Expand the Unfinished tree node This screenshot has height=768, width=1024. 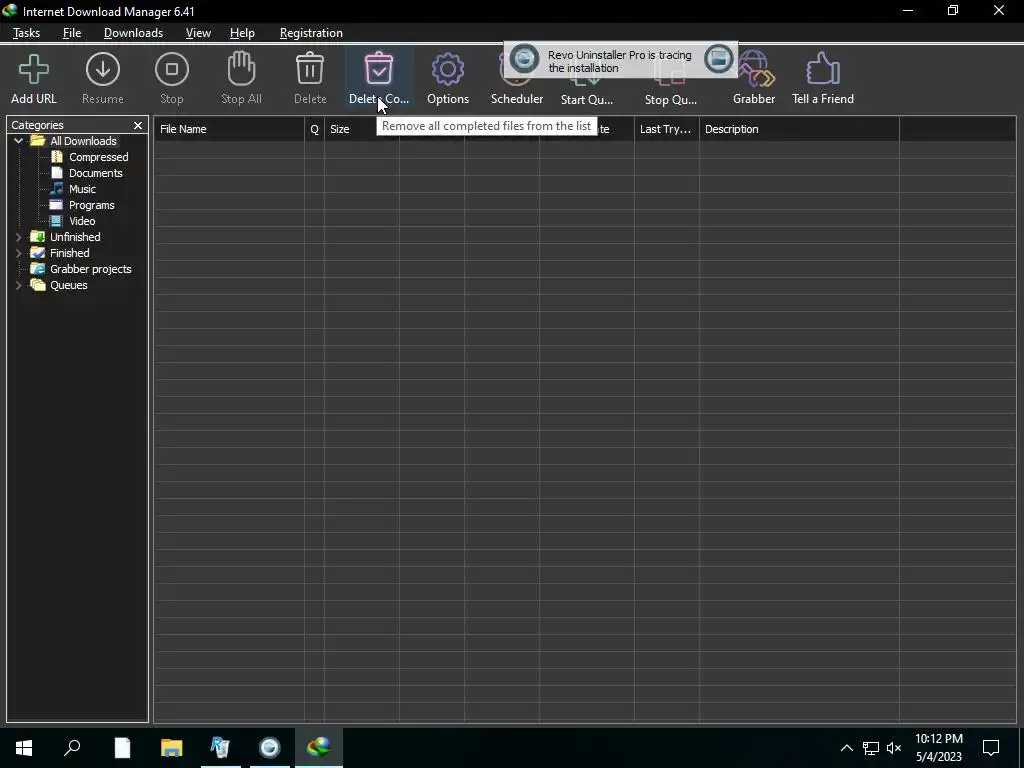pos(18,237)
